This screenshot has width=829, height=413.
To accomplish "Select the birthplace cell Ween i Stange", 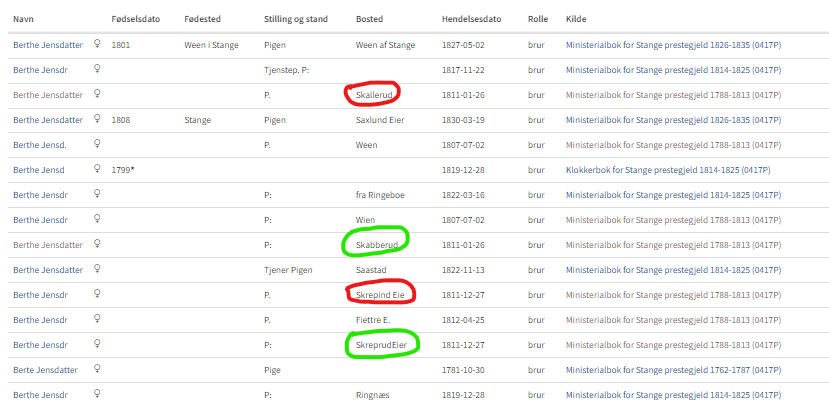I will [211, 45].
